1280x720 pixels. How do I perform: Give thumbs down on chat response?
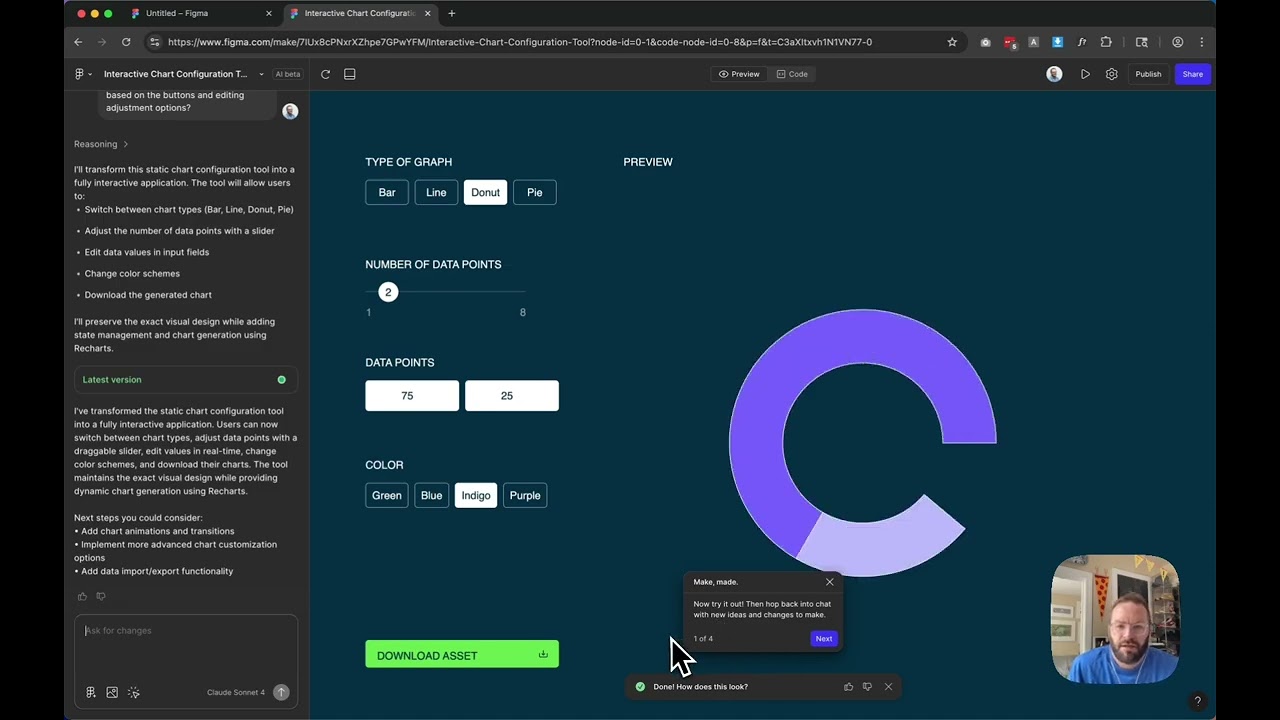tap(100, 597)
